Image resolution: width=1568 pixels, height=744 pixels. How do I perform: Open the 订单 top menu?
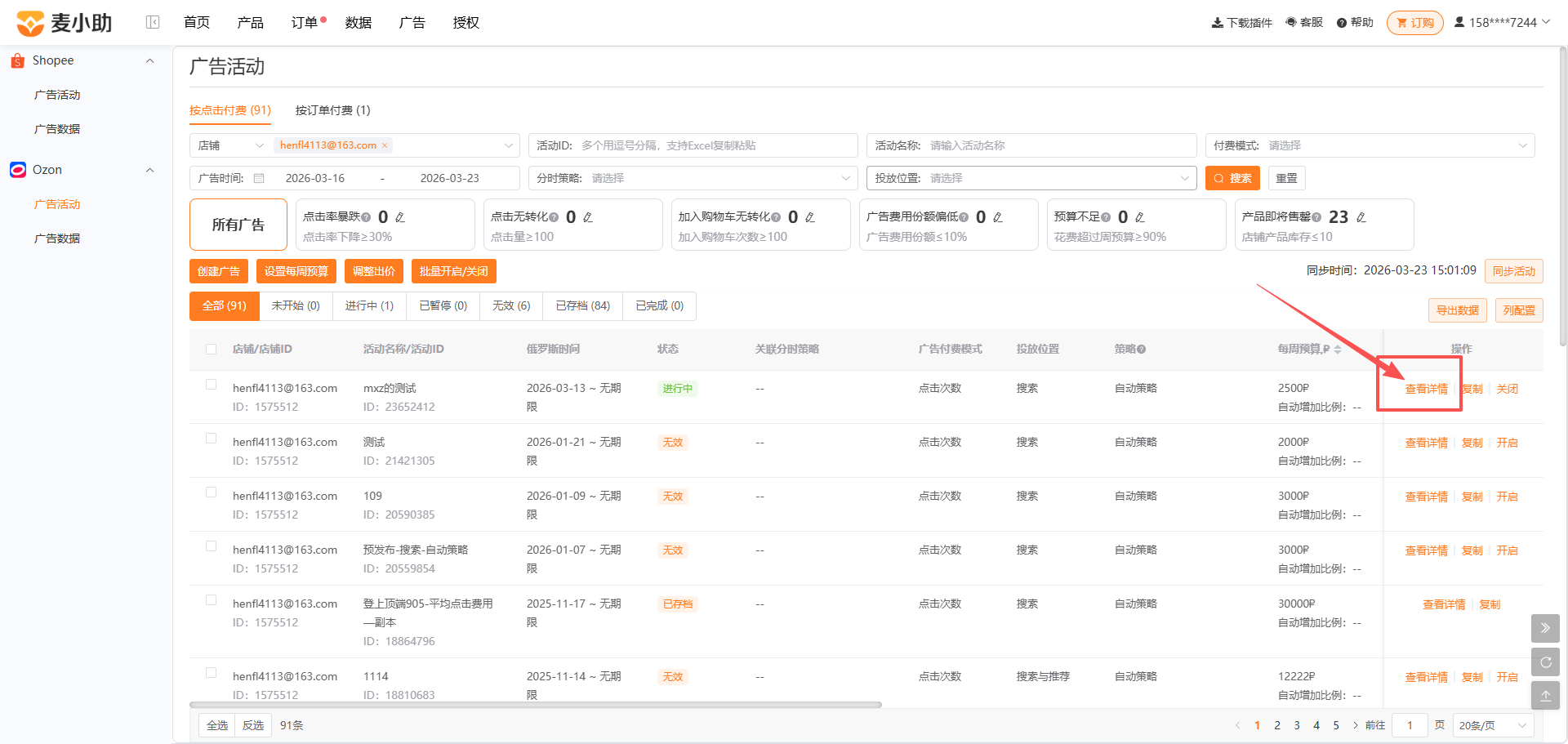coord(305,22)
